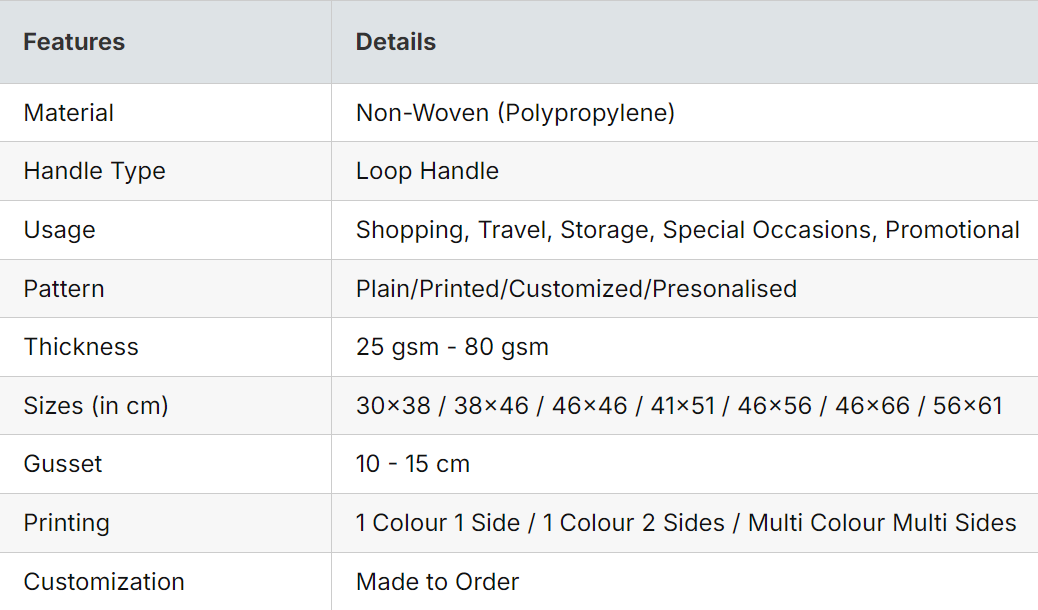
Task: Select the Handle Type label
Action: 94,171
